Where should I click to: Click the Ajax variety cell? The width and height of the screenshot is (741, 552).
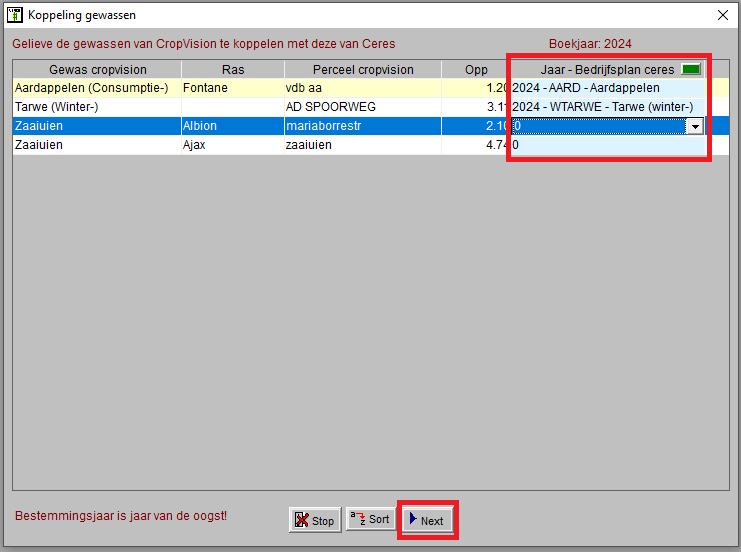point(233,145)
